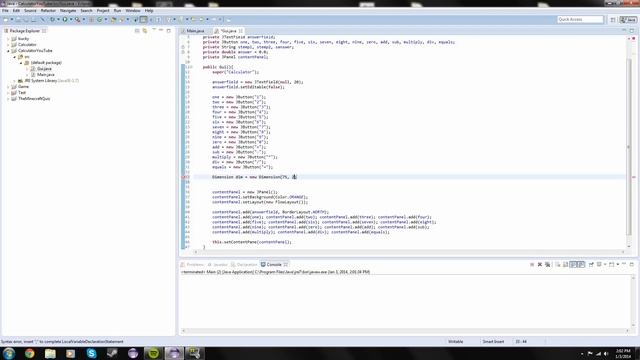Click the editor vertical scrollbar
Viewport: 640px width, 360px height.
click(x=629, y=147)
